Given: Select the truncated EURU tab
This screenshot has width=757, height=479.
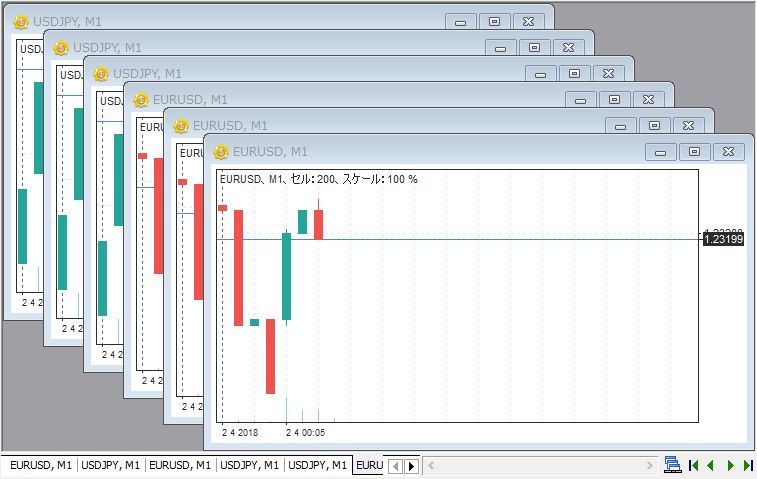Looking at the screenshot, I should click(x=369, y=465).
